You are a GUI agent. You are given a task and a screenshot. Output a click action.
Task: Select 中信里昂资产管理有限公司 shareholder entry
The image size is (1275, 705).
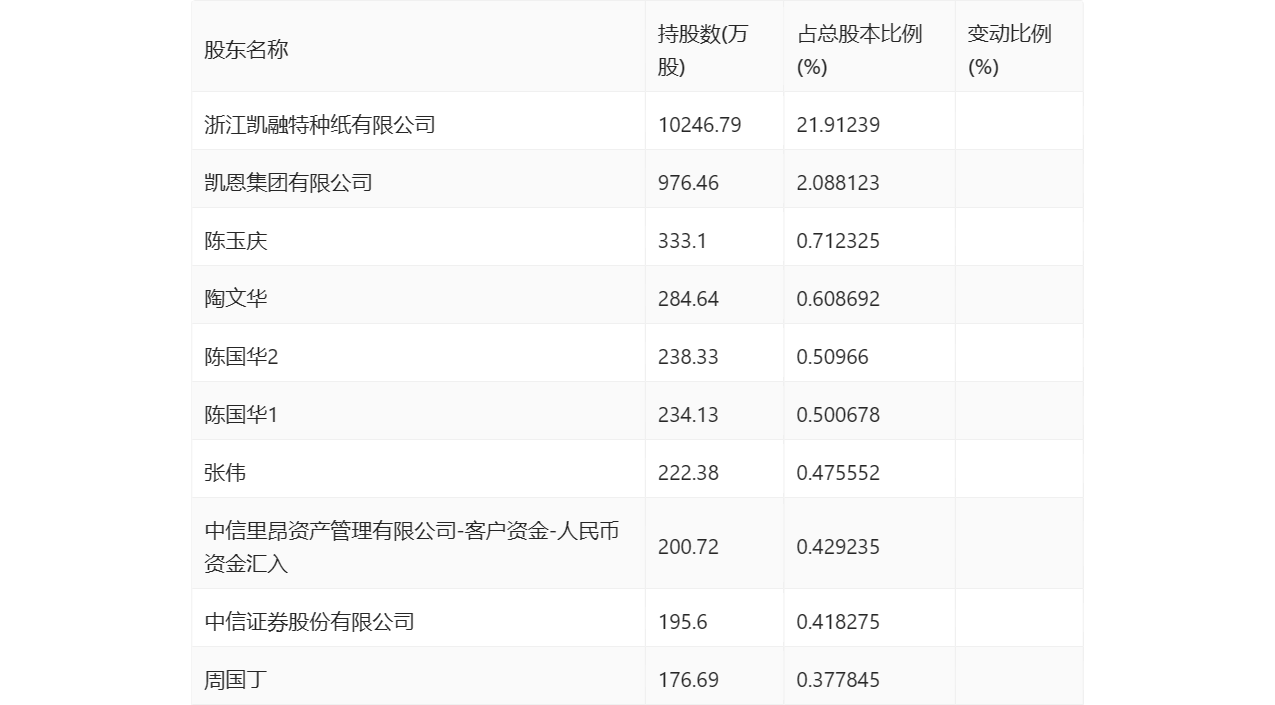click(412, 547)
